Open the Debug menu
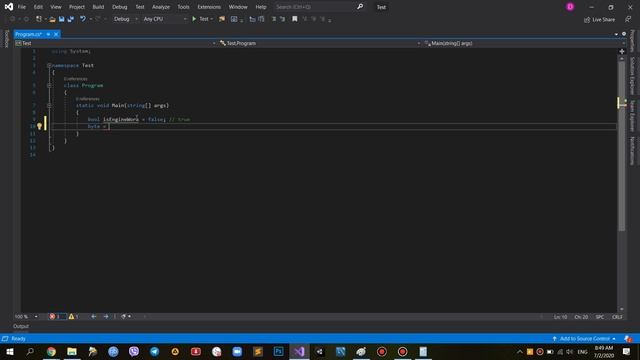 click(119, 7)
